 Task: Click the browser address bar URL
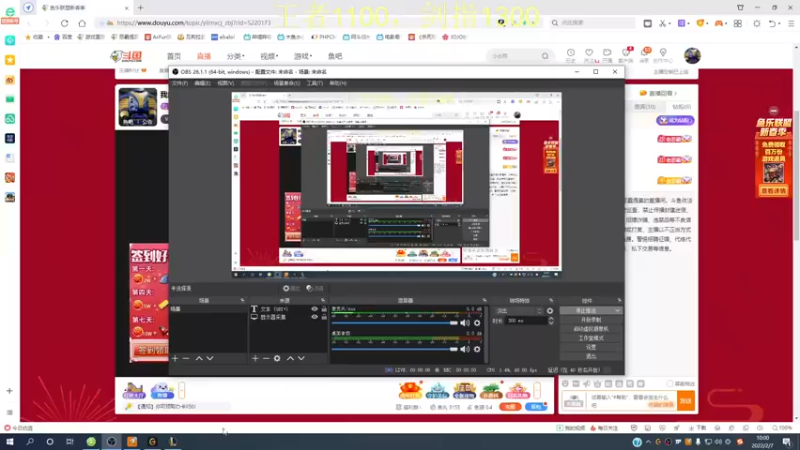[193, 23]
